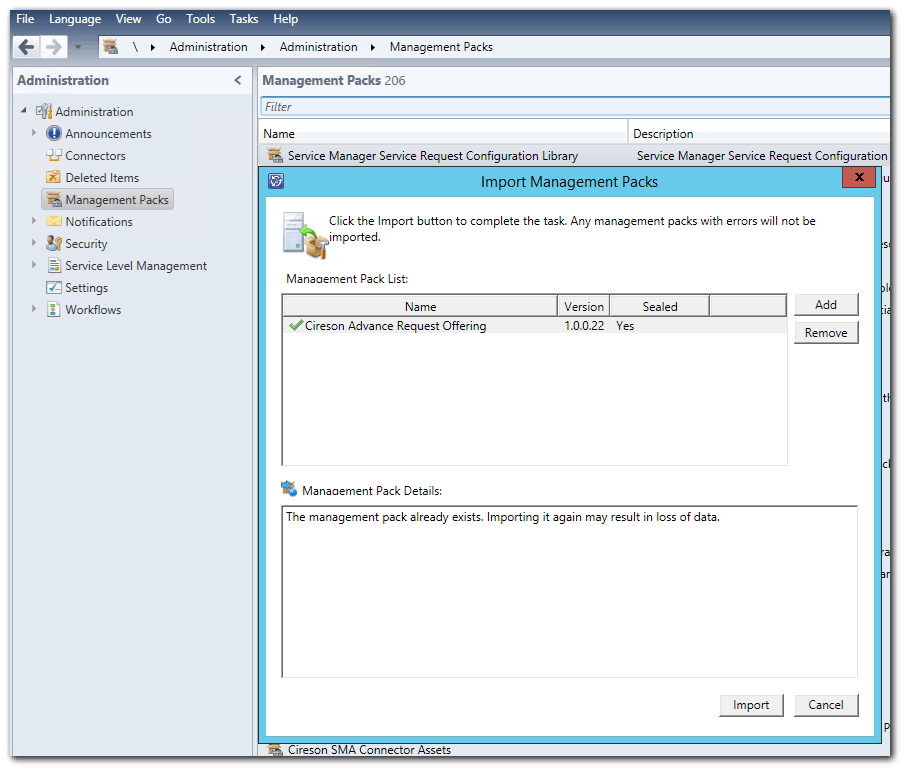Screen dimensions: 908x774
Task: Click the Security users icon
Action: (x=54, y=243)
